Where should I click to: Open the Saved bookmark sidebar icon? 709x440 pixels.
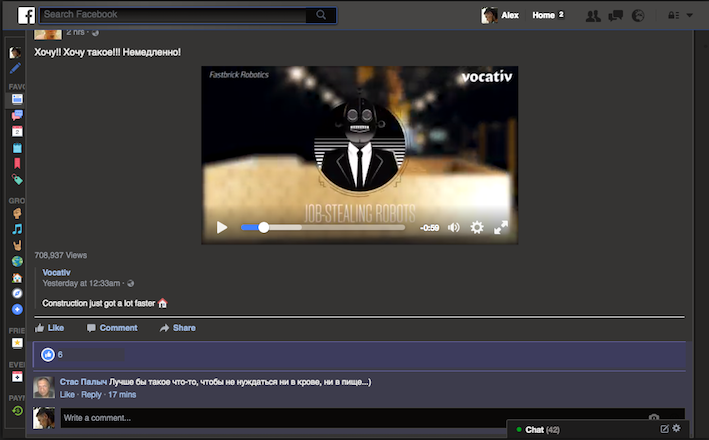click(17, 163)
